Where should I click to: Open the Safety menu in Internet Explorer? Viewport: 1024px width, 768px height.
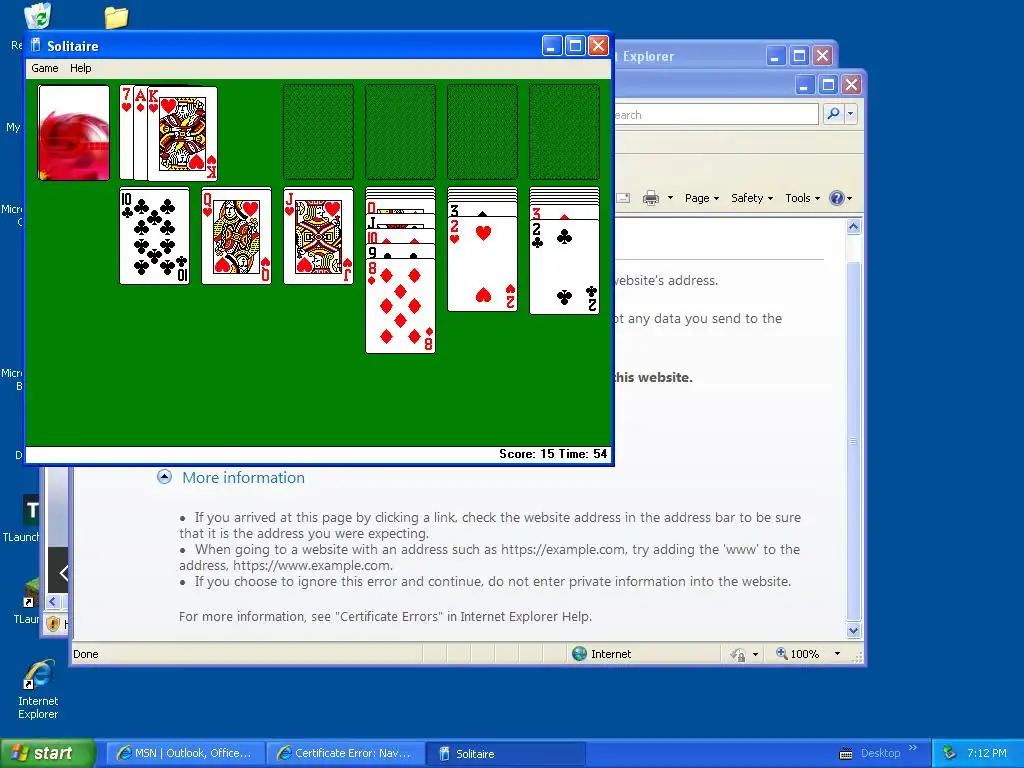click(752, 198)
